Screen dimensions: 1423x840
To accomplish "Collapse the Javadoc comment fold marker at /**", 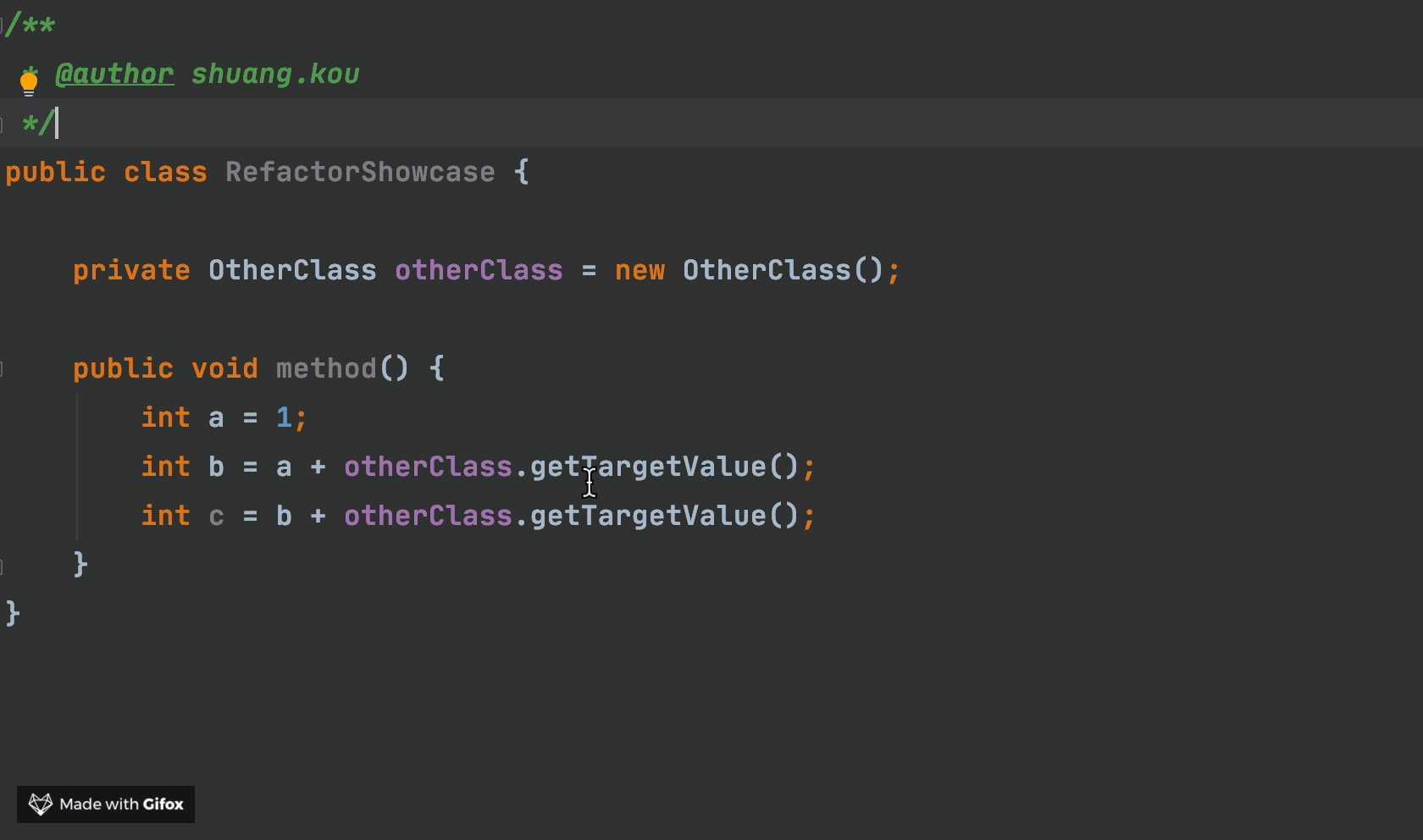I will coord(3,25).
